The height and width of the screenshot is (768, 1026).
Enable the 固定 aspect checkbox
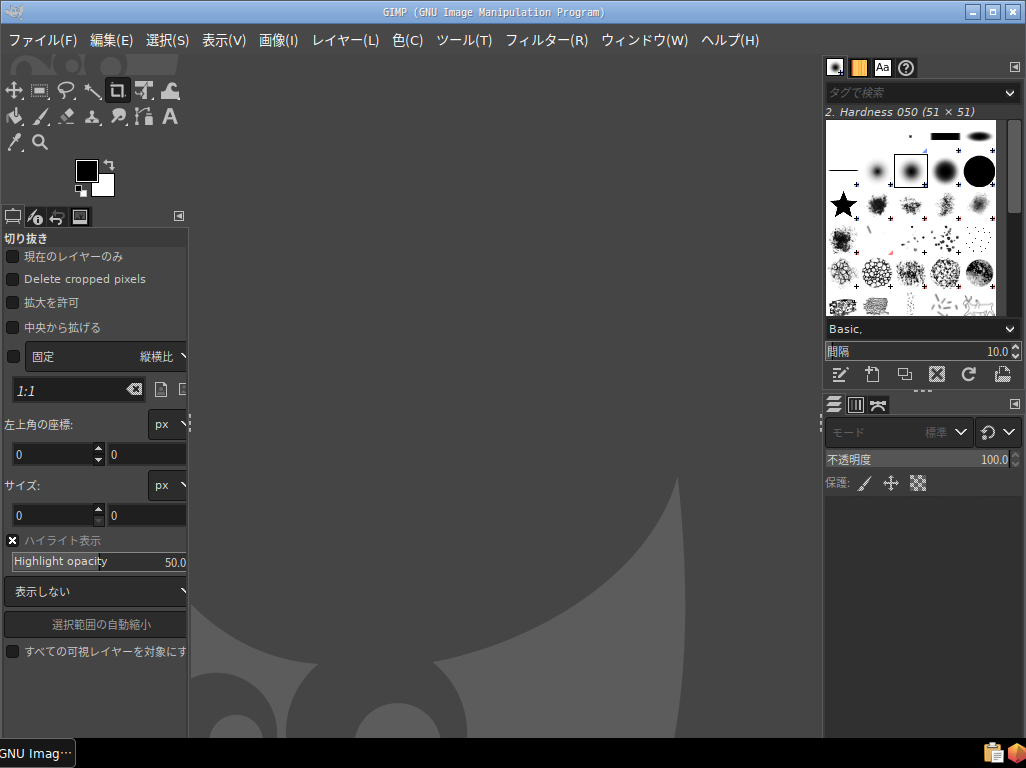point(13,357)
